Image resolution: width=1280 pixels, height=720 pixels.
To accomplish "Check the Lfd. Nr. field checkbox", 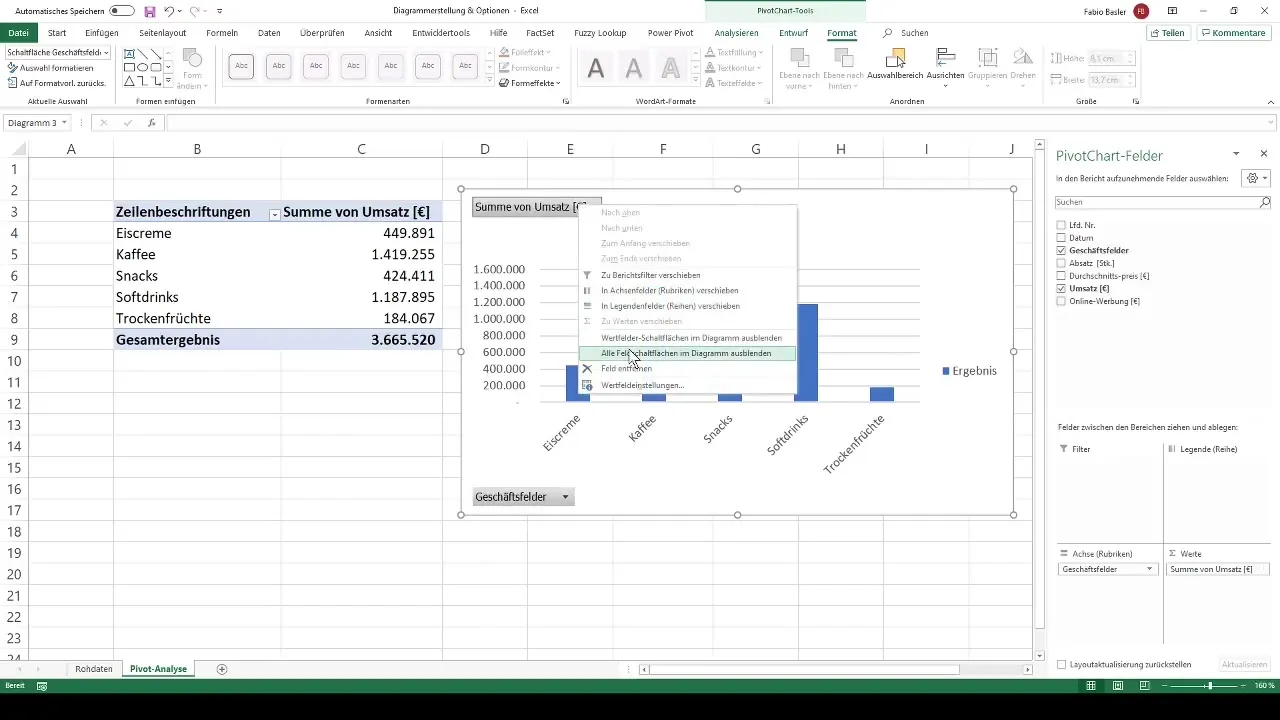I will pyautogui.click(x=1062, y=225).
